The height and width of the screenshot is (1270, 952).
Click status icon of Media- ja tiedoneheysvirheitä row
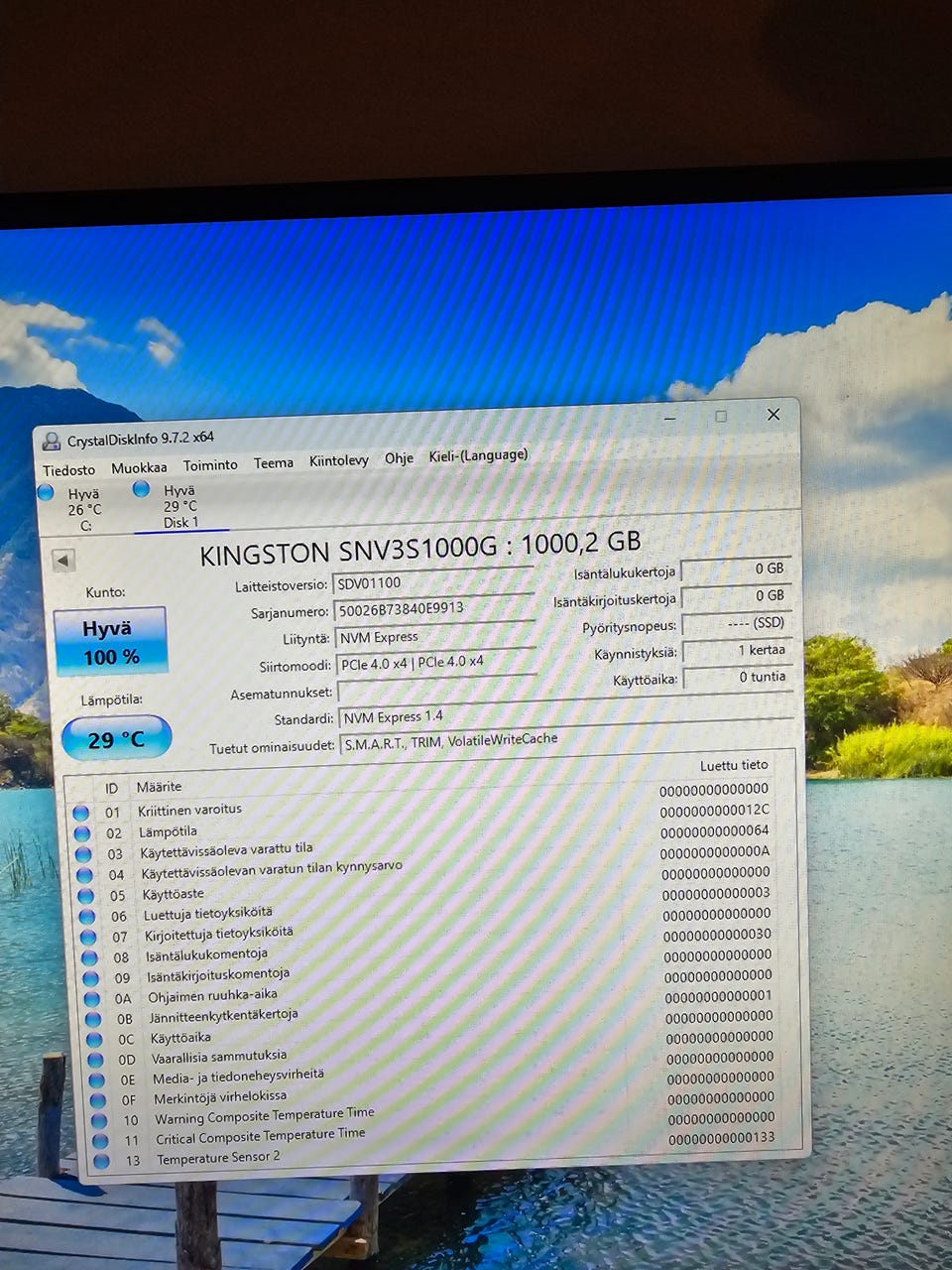pos(97,1080)
